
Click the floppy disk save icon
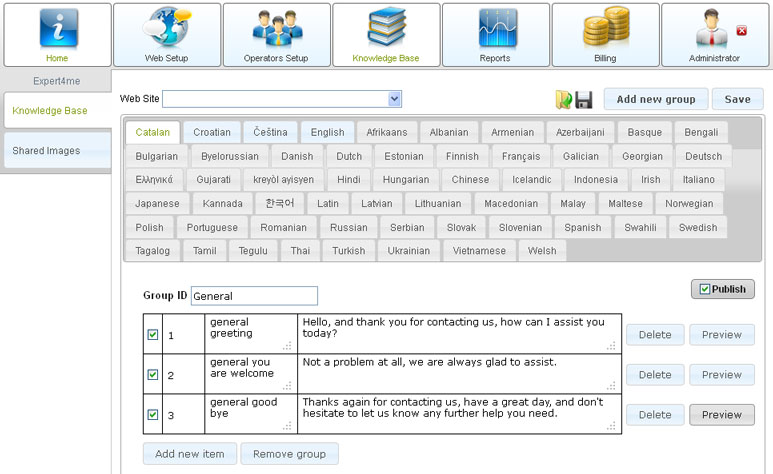[584, 100]
